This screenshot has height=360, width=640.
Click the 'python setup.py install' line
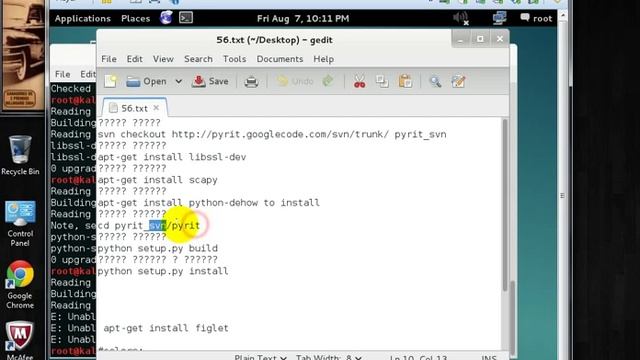click(163, 271)
